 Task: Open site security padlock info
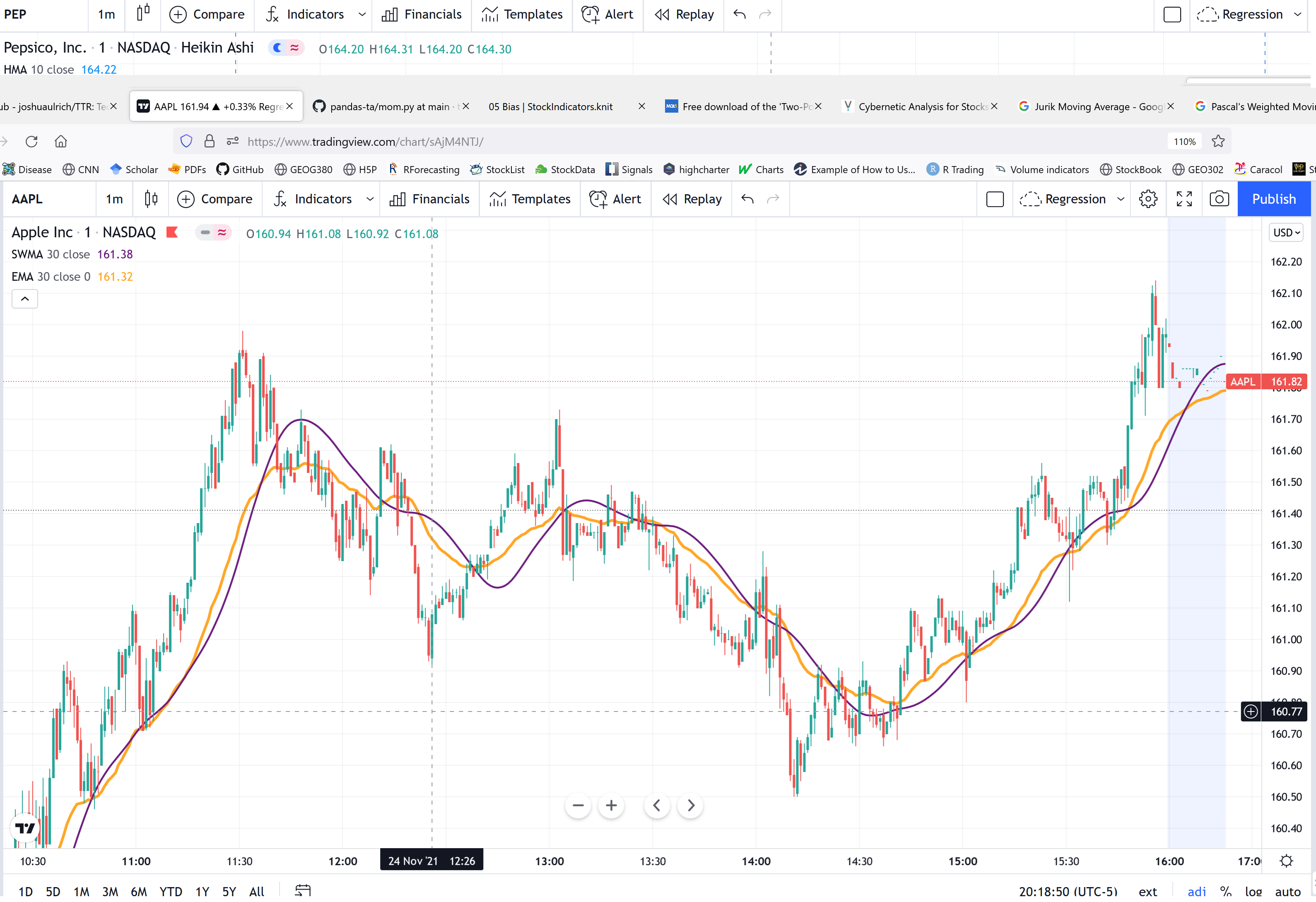[x=209, y=142]
